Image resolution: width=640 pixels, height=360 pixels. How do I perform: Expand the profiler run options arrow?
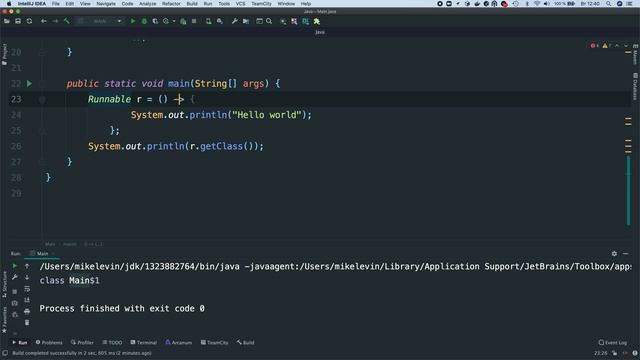(174, 21)
